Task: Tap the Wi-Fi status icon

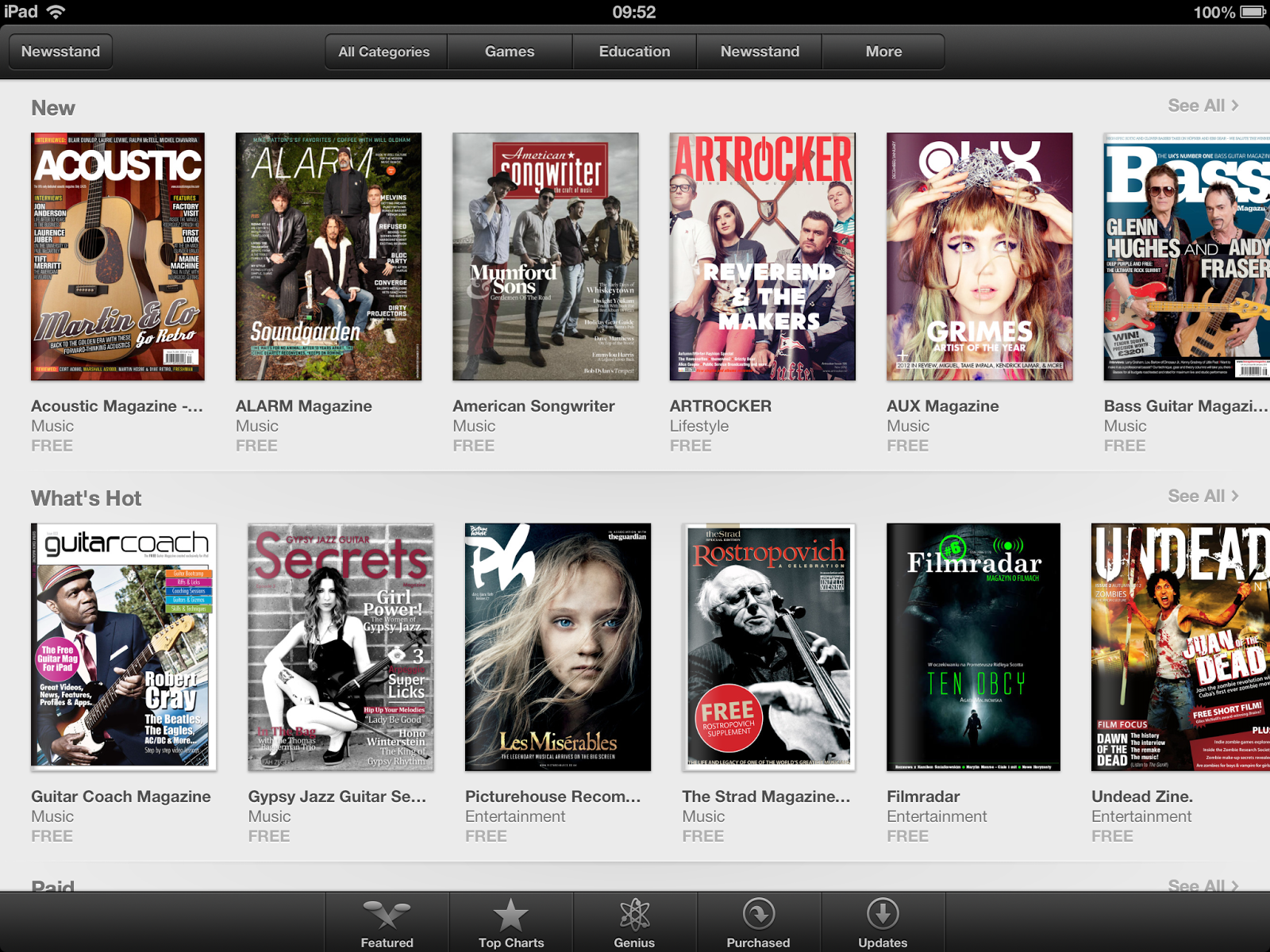Action: pyautogui.click(x=56, y=12)
